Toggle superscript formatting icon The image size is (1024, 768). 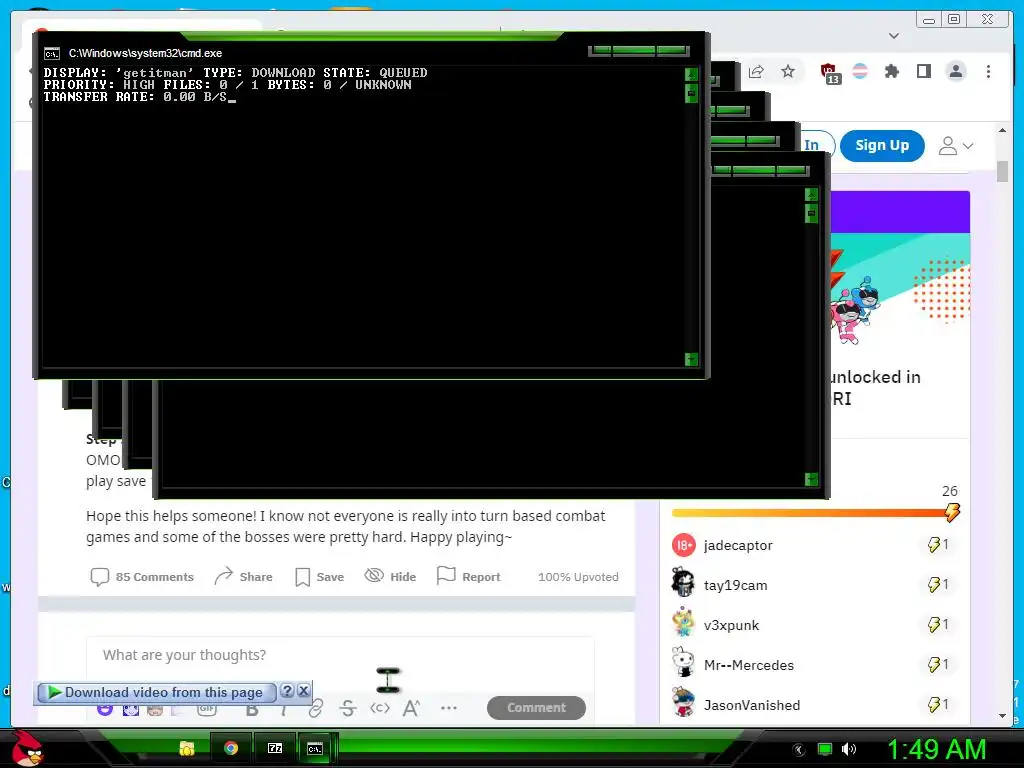click(411, 708)
